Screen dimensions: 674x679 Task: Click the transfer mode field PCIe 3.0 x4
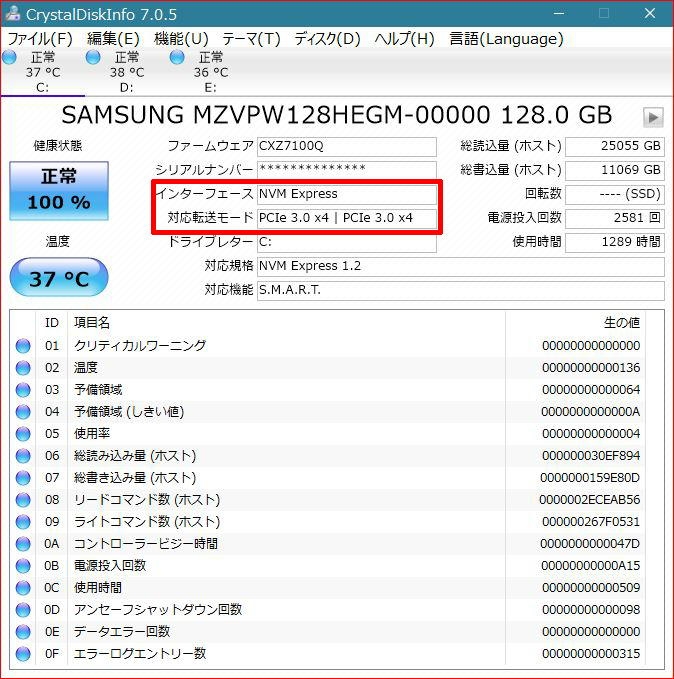(x=347, y=218)
